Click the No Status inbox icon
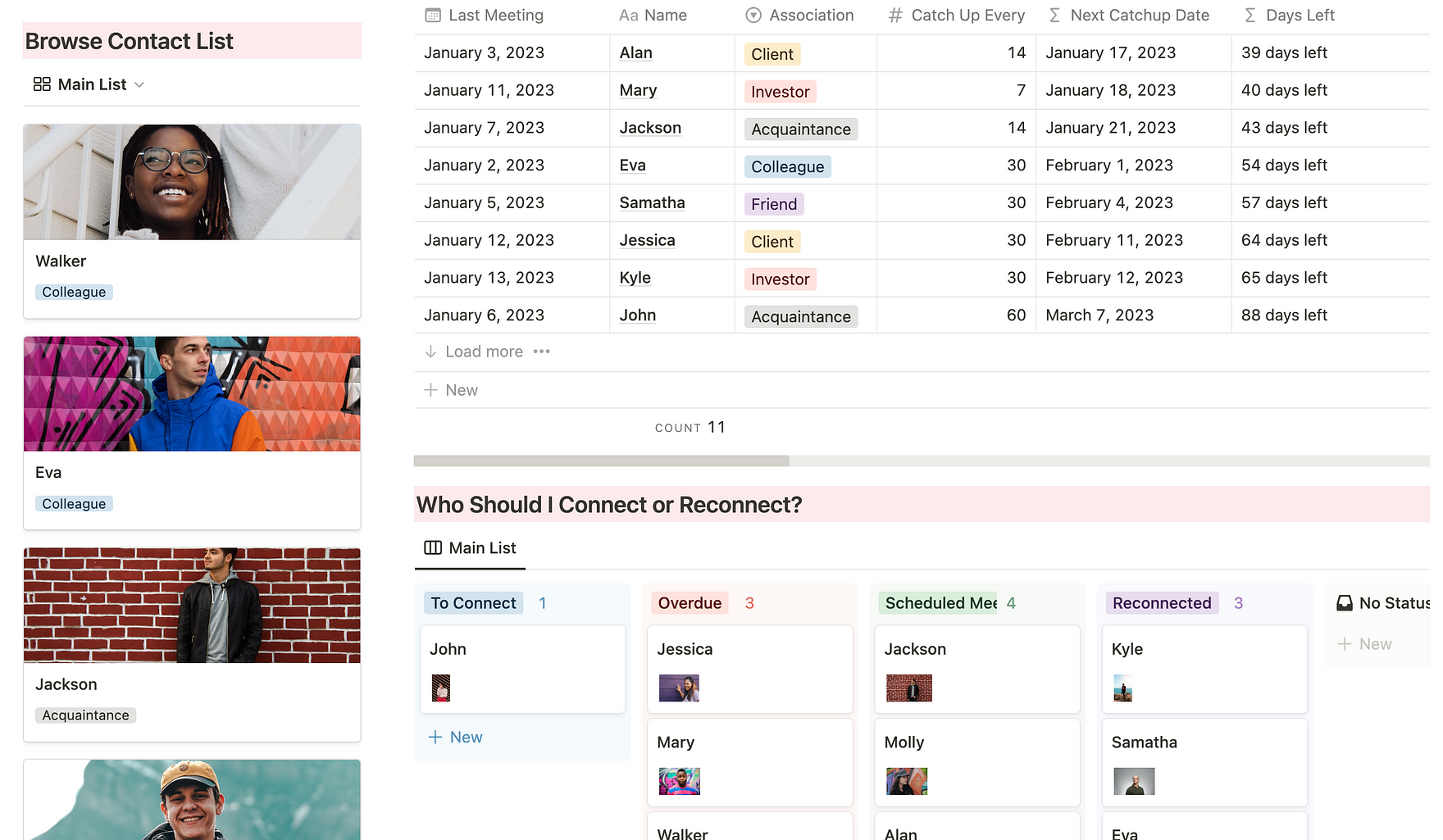The height and width of the screenshot is (840, 1443). point(1345,603)
